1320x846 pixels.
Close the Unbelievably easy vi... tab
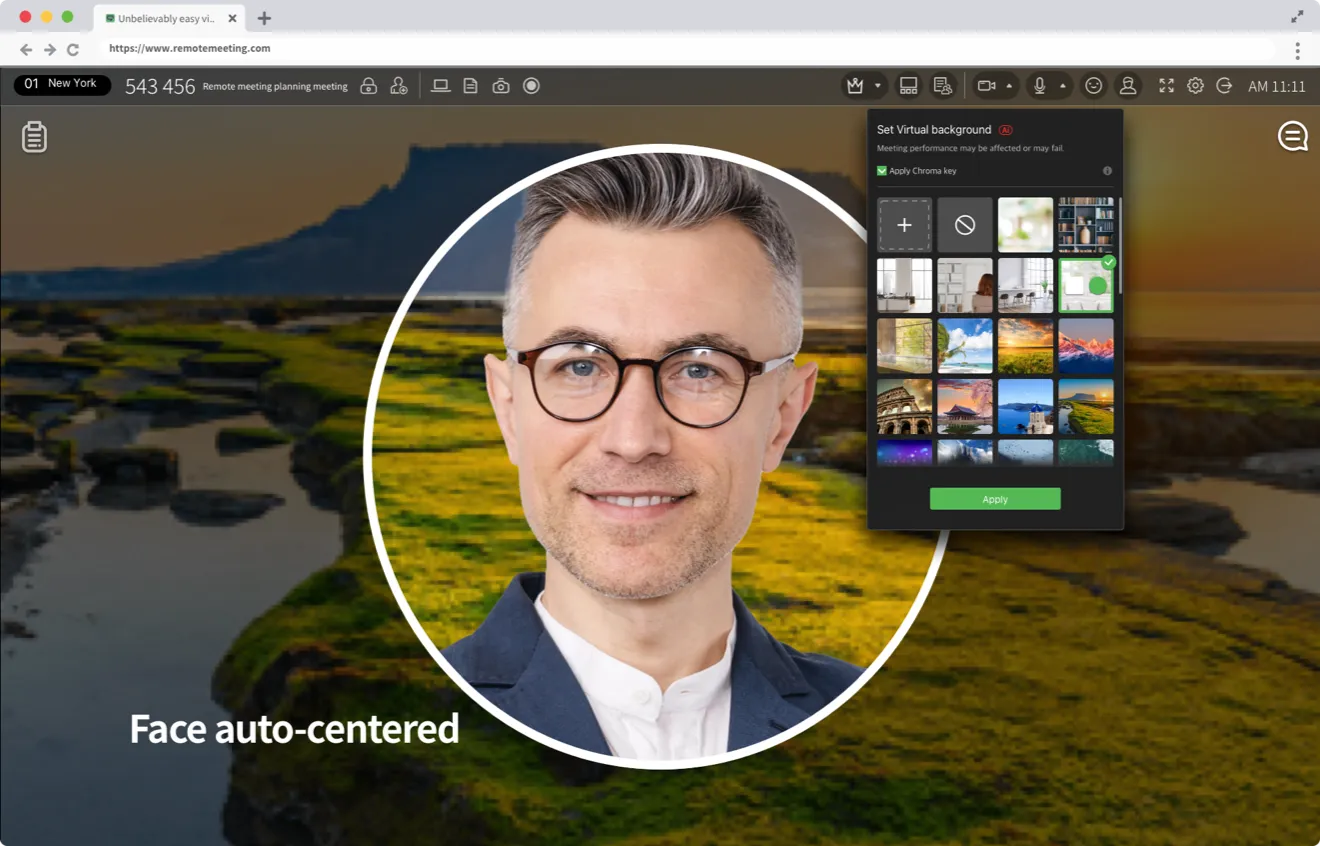[x=232, y=18]
